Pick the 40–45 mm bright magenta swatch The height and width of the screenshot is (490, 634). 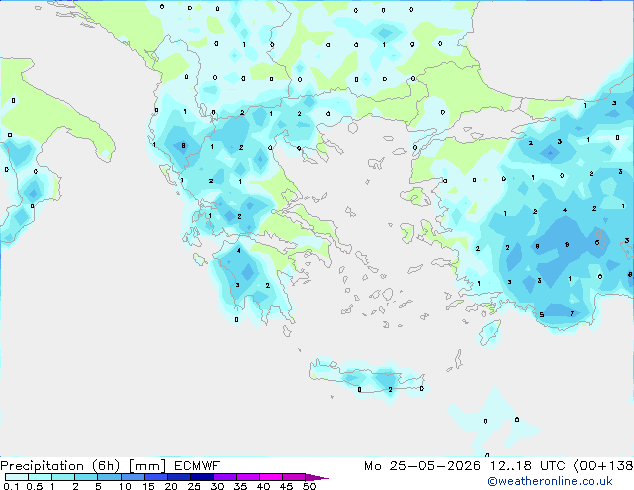coord(271,477)
